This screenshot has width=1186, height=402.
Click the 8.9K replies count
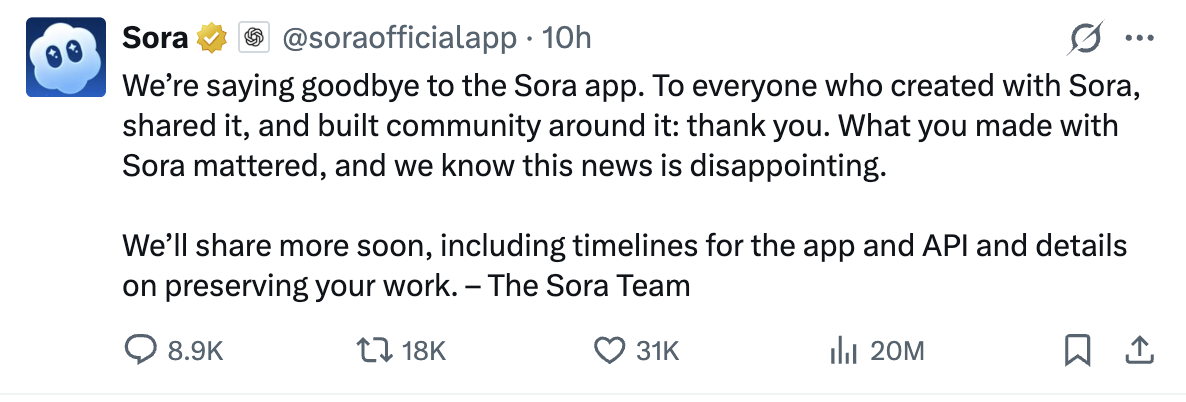tap(194, 351)
